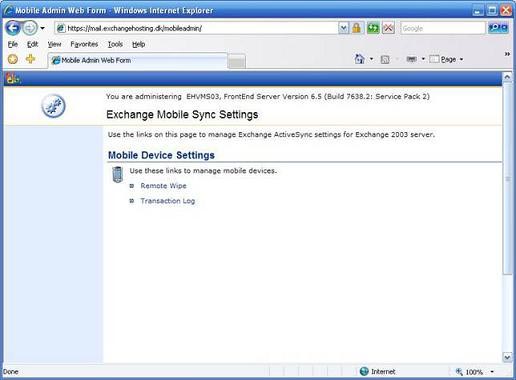
Task: Click the browser Forward arrow button
Action: pyautogui.click(x=30, y=28)
